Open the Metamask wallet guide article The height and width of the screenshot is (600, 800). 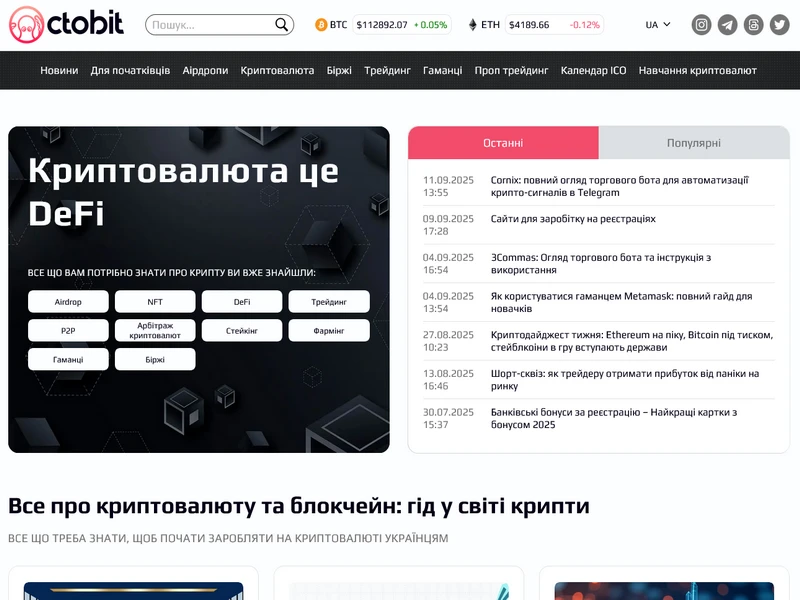tap(621, 303)
